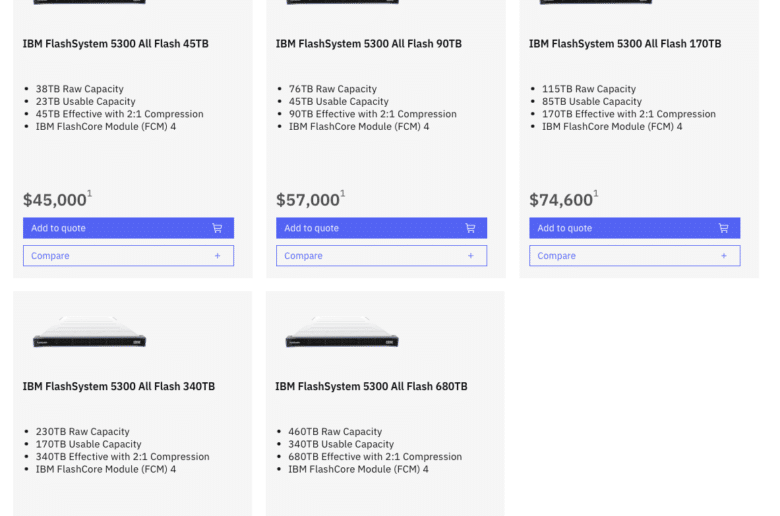Add FlashSystem 5300 90TB to quote
Viewport: 780px width, 516px height.
point(382,228)
